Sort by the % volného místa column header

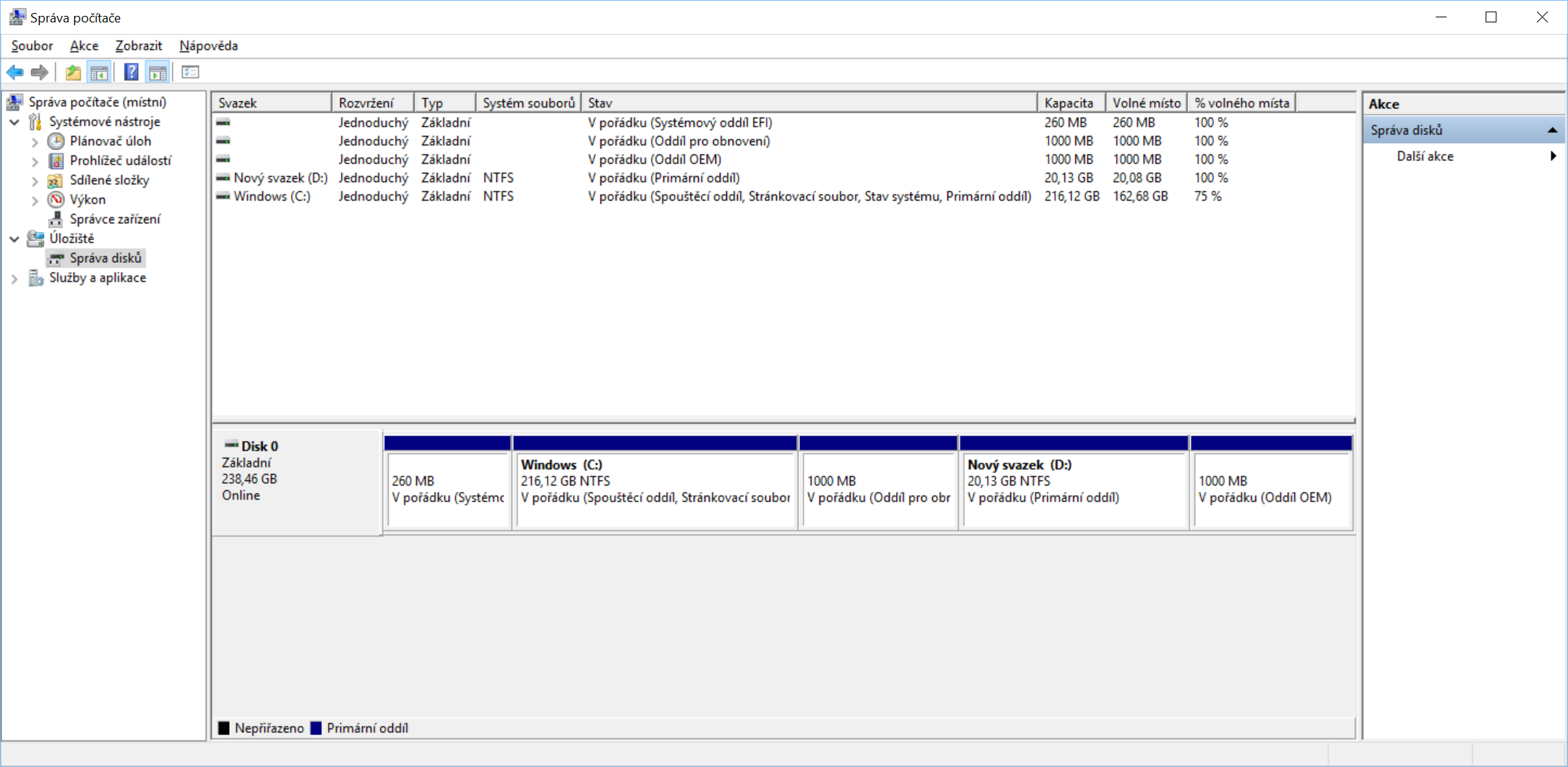point(1241,103)
